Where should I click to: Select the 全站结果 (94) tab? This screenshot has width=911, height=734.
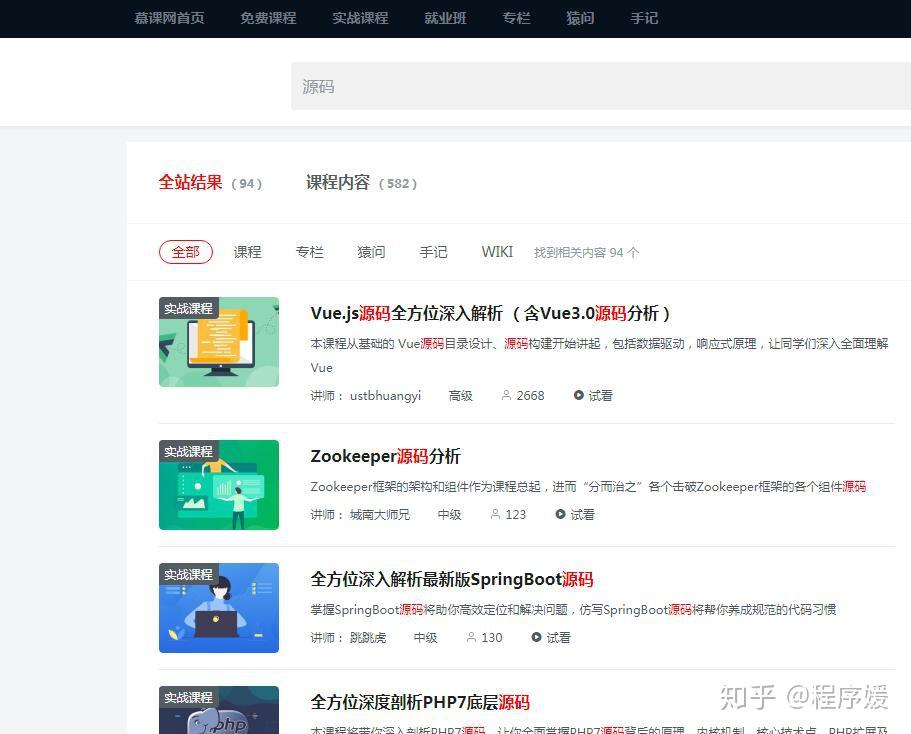[210, 182]
